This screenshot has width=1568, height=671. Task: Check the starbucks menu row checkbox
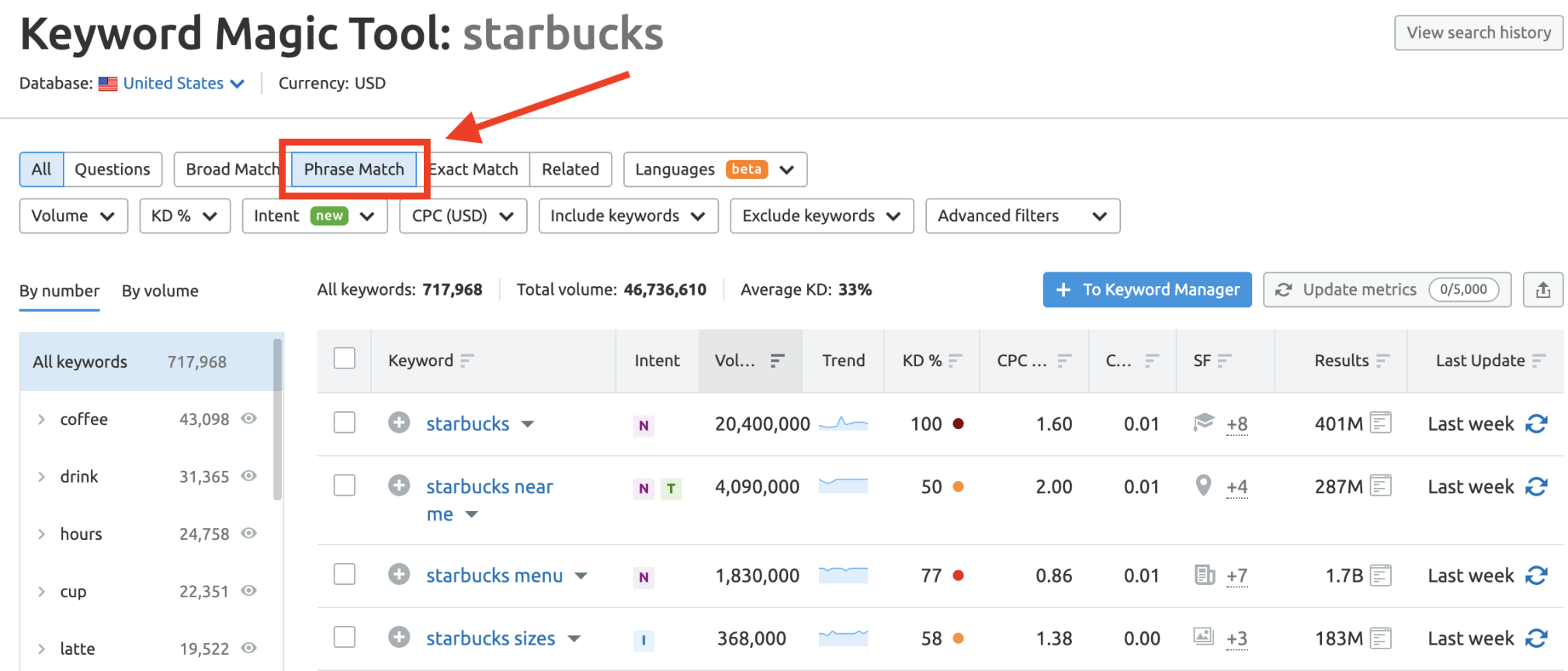point(344,575)
